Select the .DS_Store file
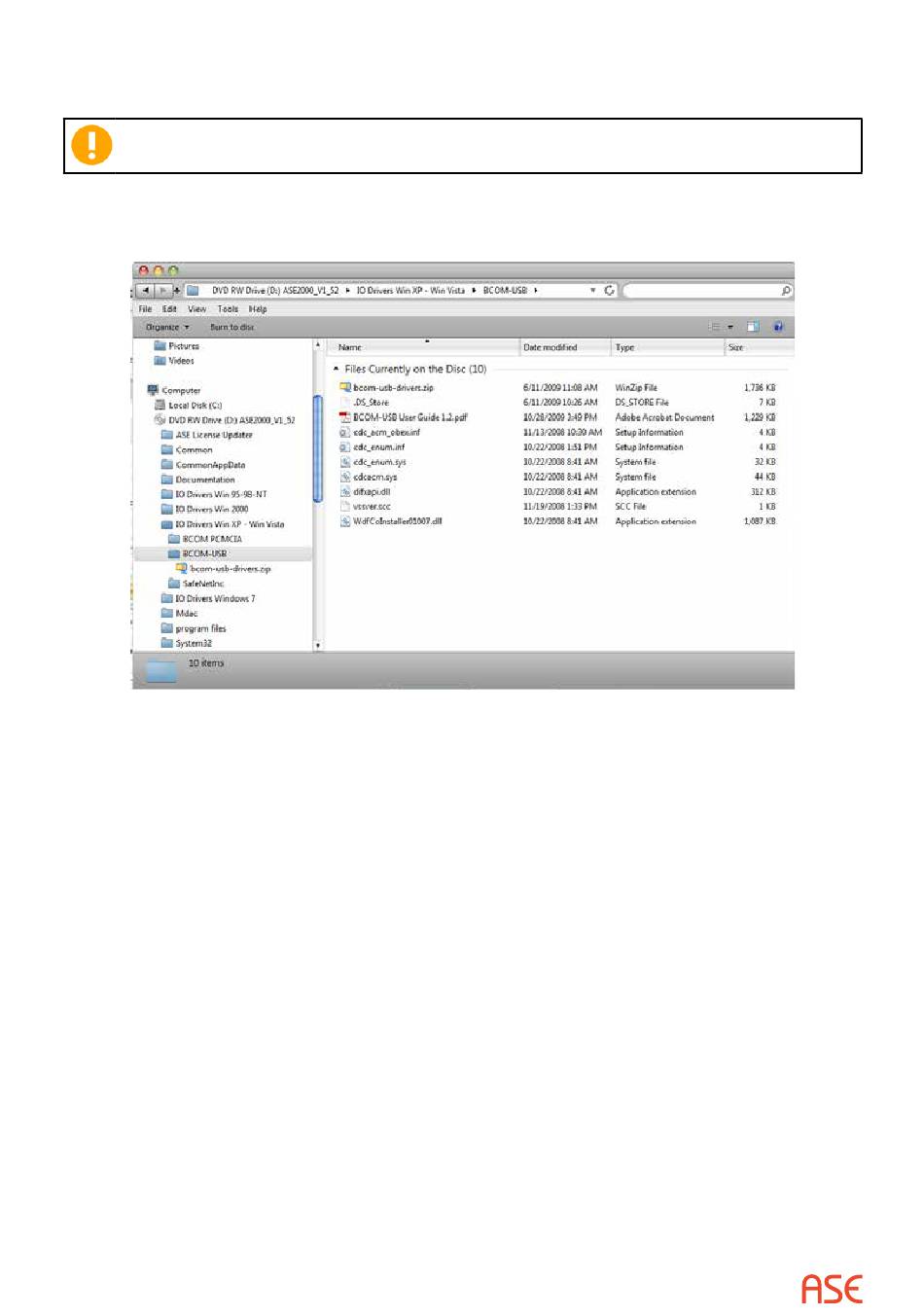This screenshot has width=924, height=1316. pyautogui.click(x=371, y=403)
